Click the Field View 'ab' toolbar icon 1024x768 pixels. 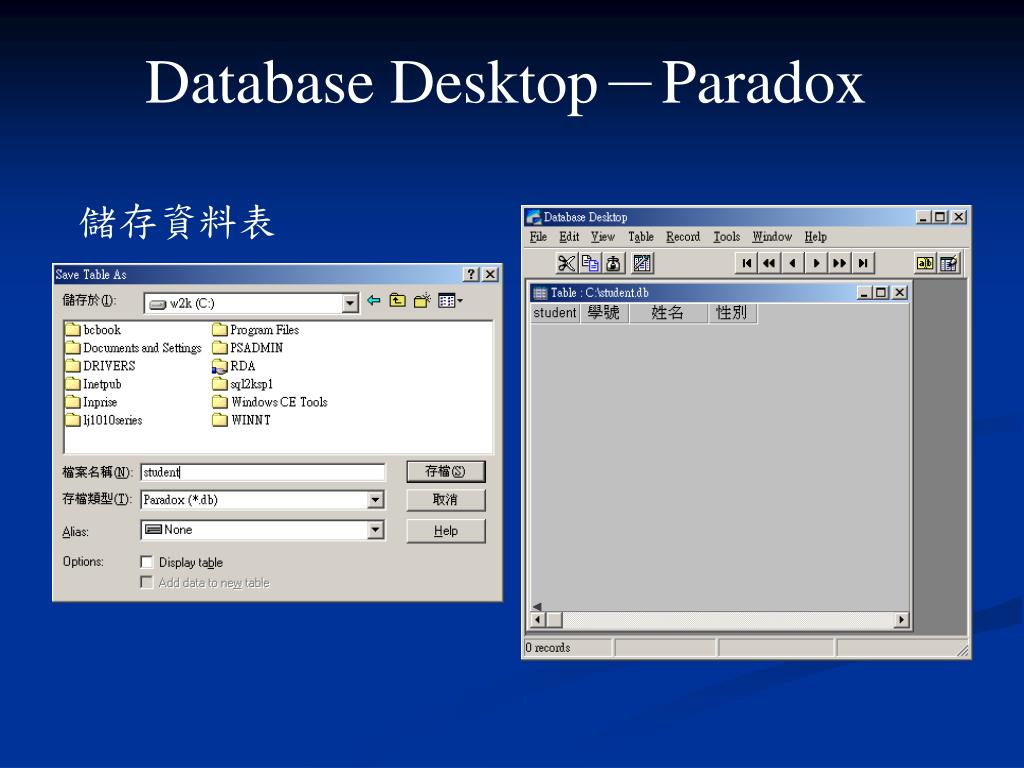pyautogui.click(x=925, y=263)
